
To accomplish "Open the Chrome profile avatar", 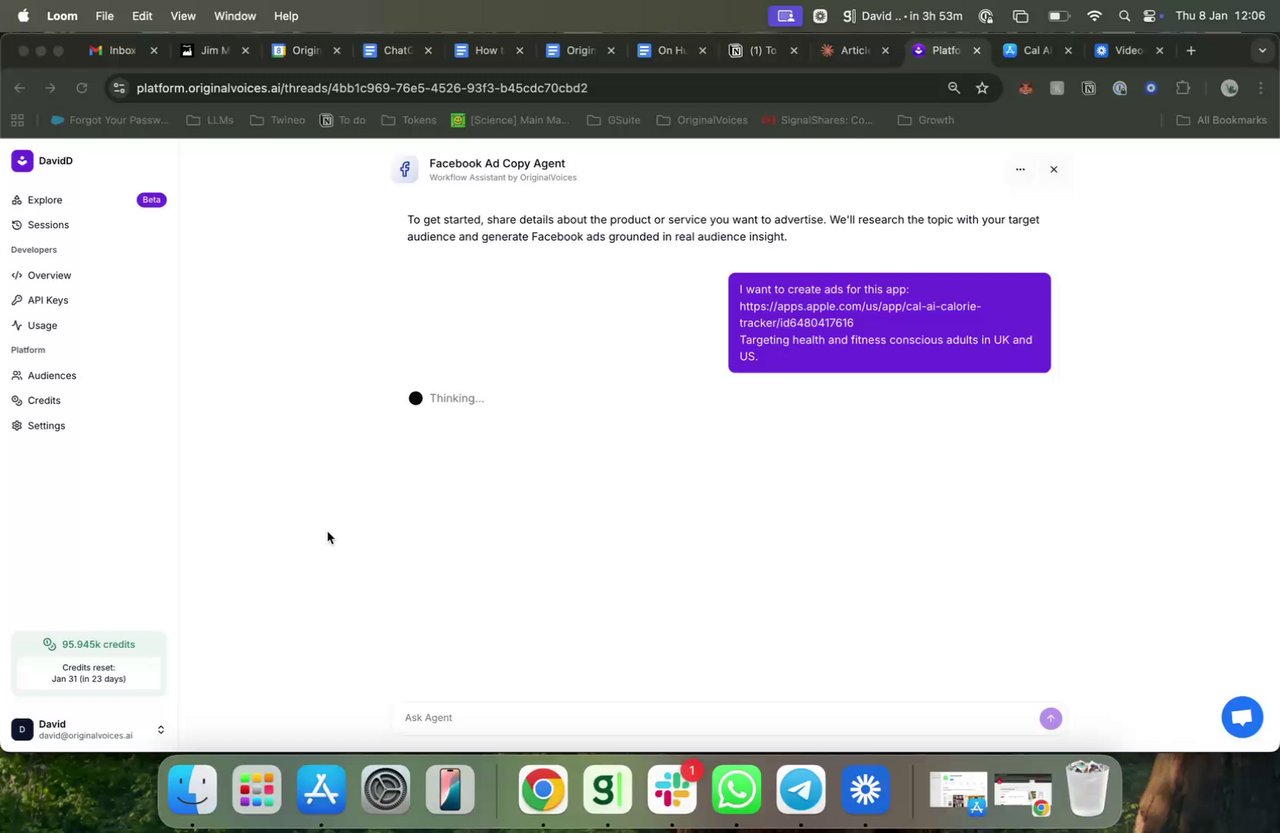I will (1230, 88).
